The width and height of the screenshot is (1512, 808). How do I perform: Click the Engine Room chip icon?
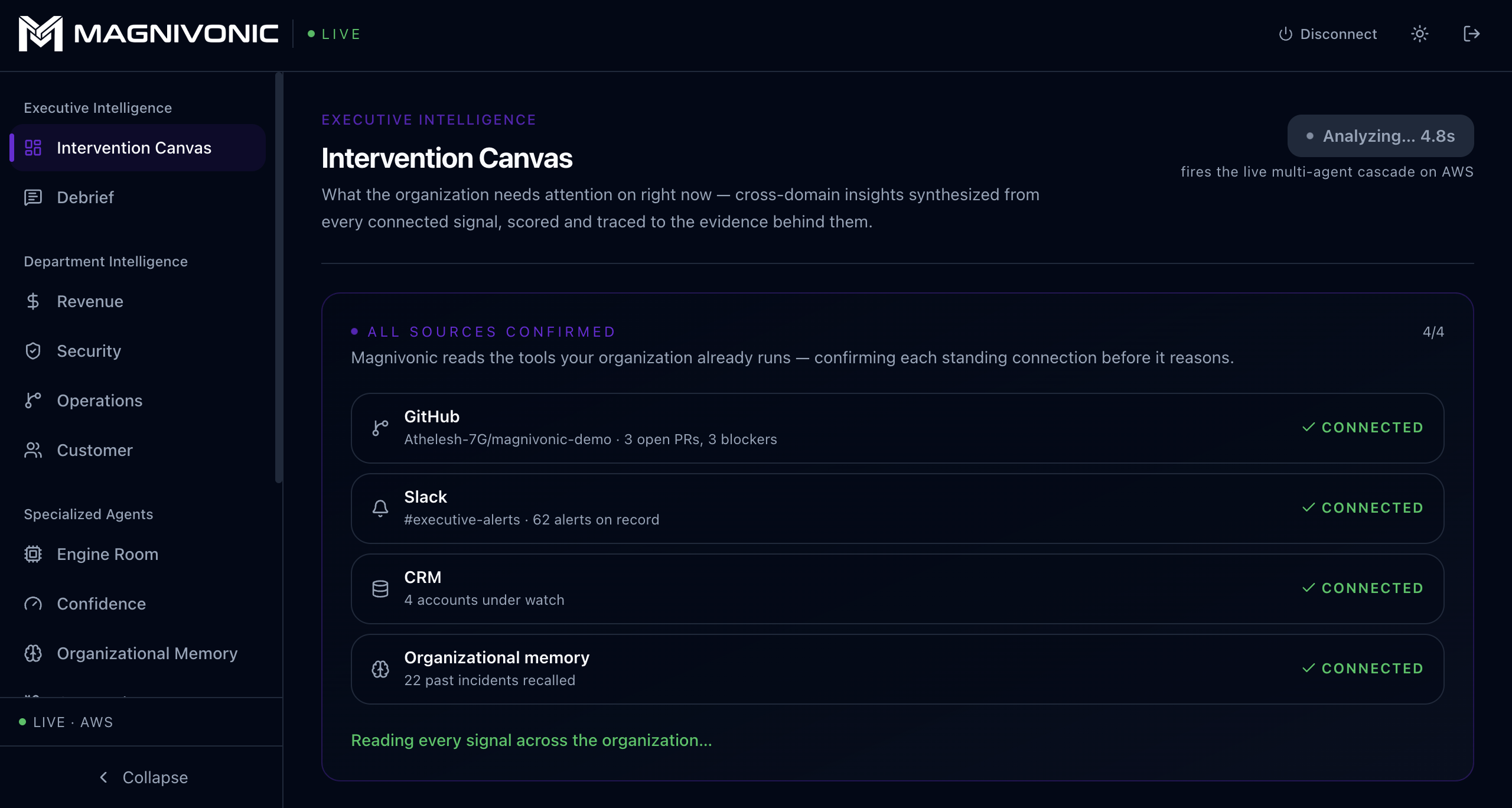pos(33,554)
